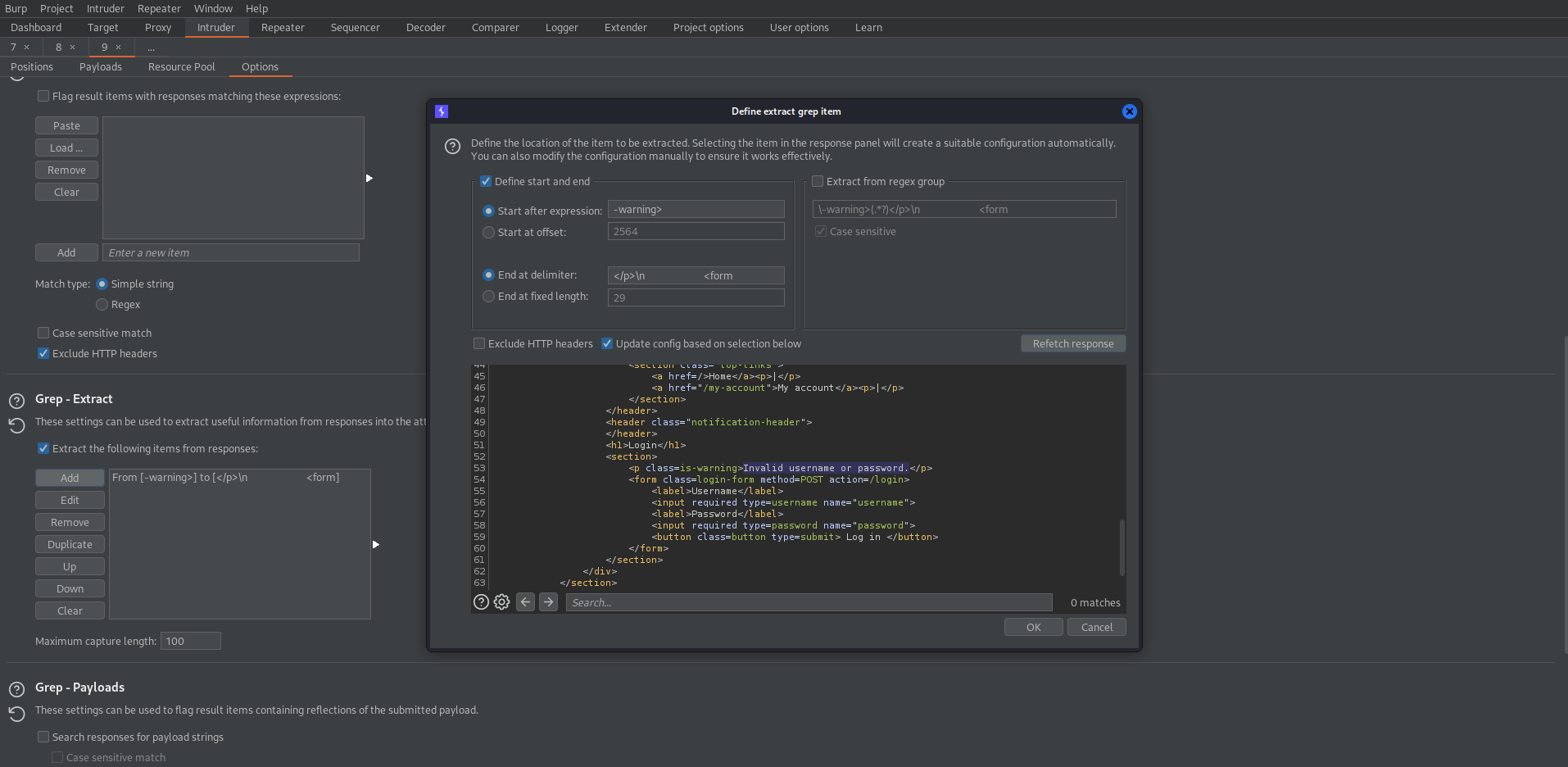Open the Project menu
The image size is (1568, 767).
(x=57, y=8)
